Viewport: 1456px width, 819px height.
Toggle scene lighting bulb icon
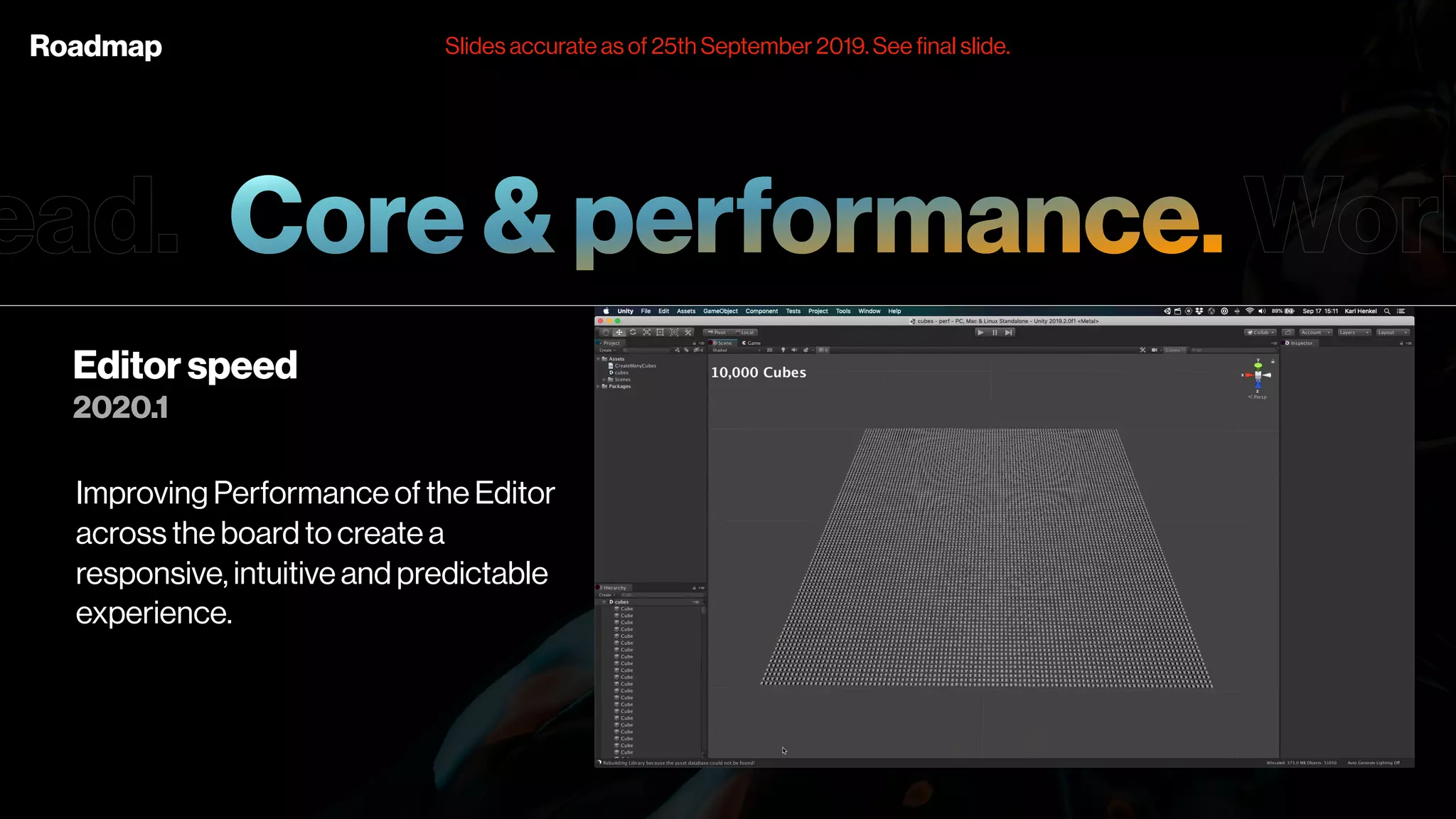783,350
